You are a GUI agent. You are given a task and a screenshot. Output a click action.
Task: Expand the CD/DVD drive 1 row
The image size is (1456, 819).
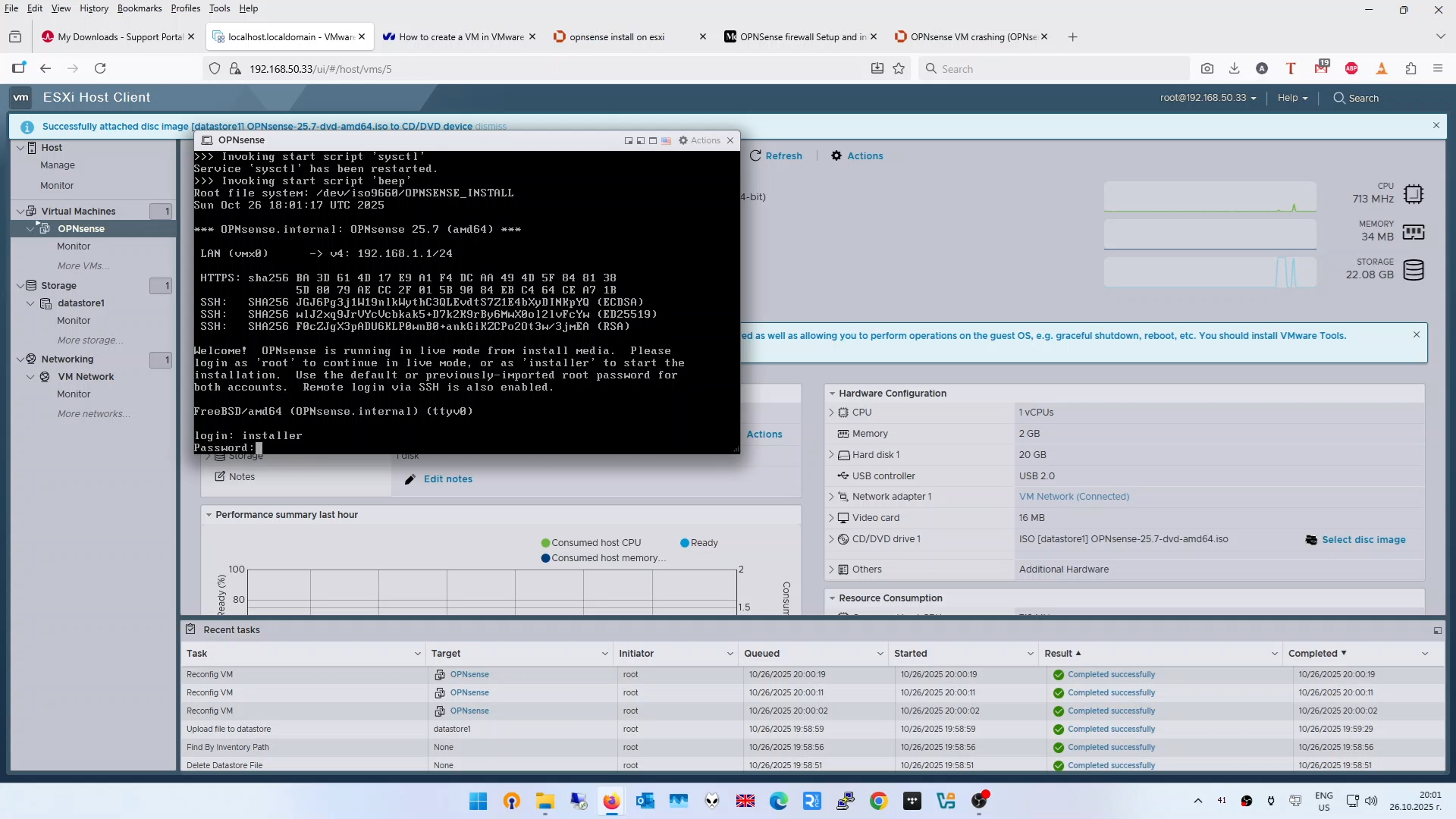point(831,540)
